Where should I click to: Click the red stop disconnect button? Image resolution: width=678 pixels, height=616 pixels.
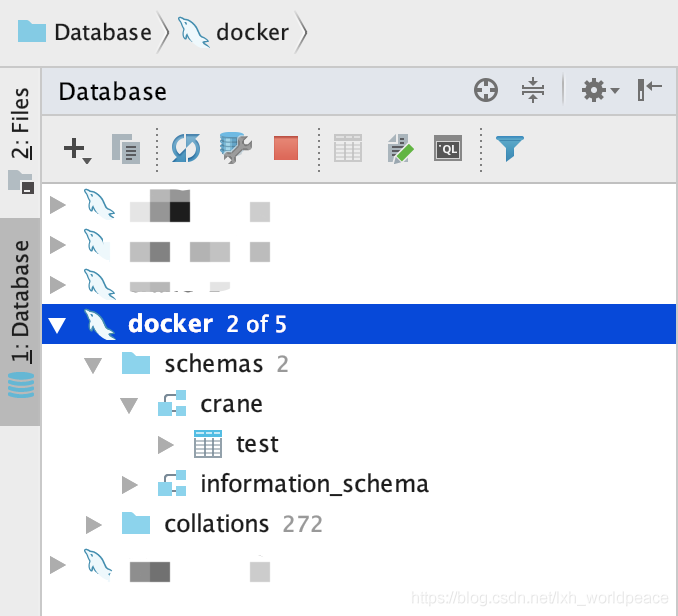point(286,148)
